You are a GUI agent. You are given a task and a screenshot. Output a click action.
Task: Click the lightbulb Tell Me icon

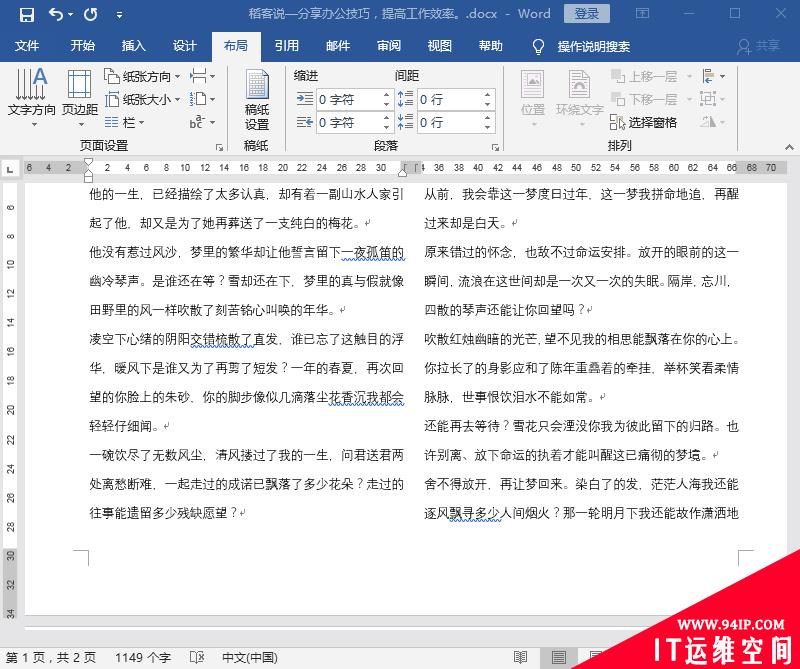pyautogui.click(x=538, y=46)
